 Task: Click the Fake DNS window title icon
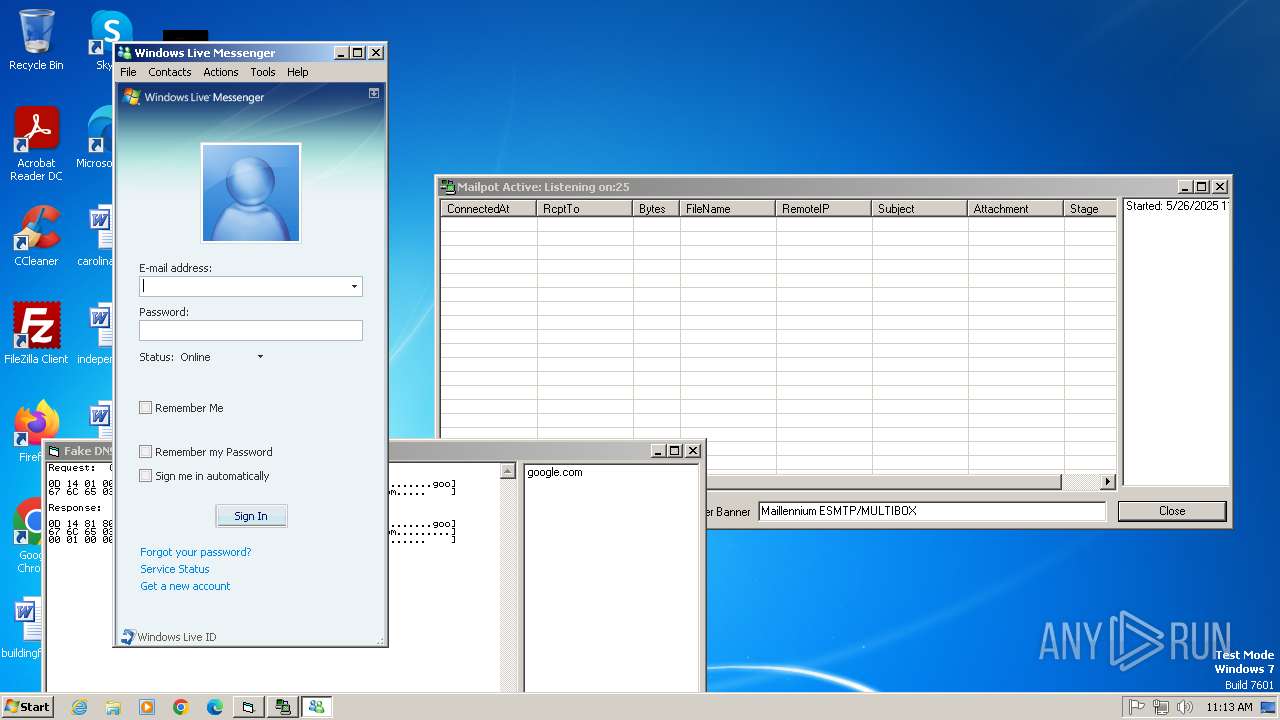(x=55, y=451)
